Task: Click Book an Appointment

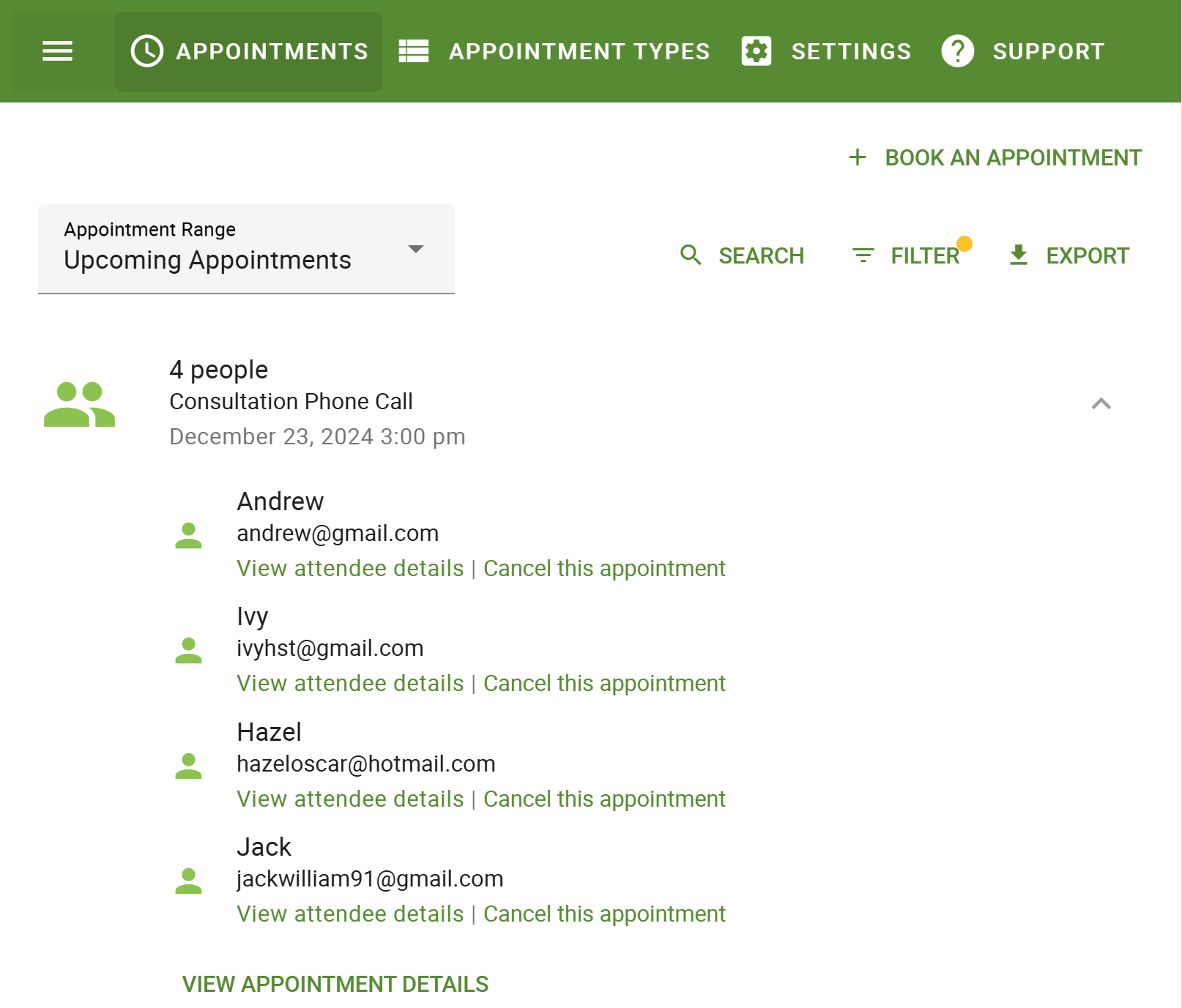Action: coord(1012,157)
